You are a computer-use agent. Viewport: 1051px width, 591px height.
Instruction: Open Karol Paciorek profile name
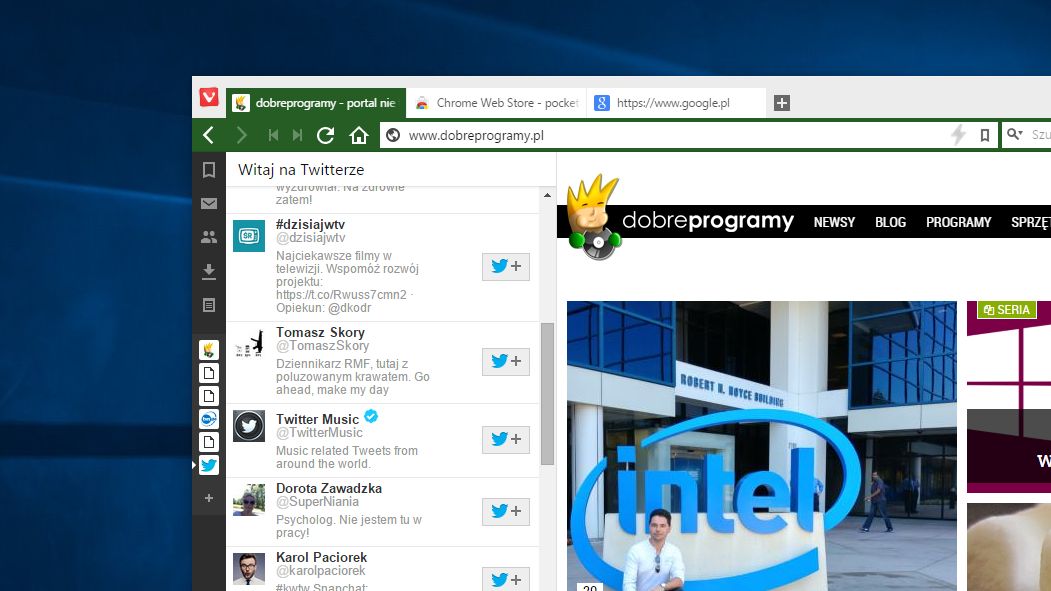(322, 557)
